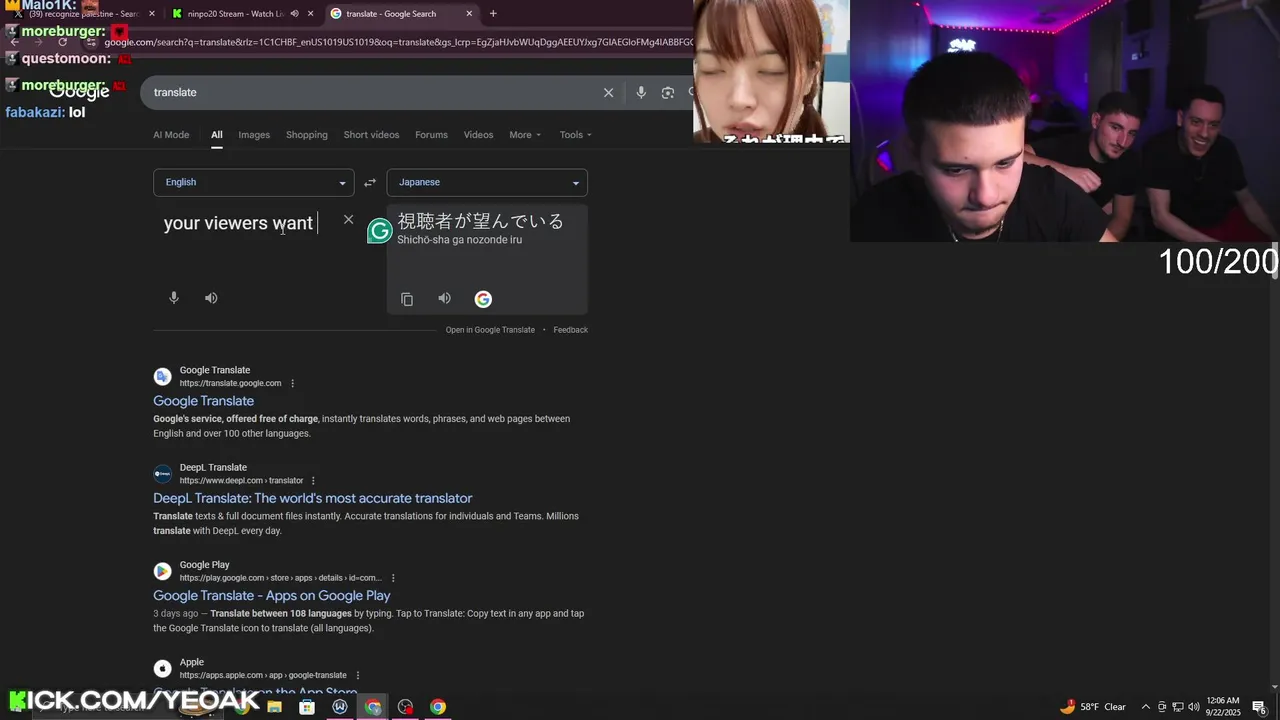The image size is (1280, 720).
Task: Open search by image camera icon
Action: tap(667, 92)
